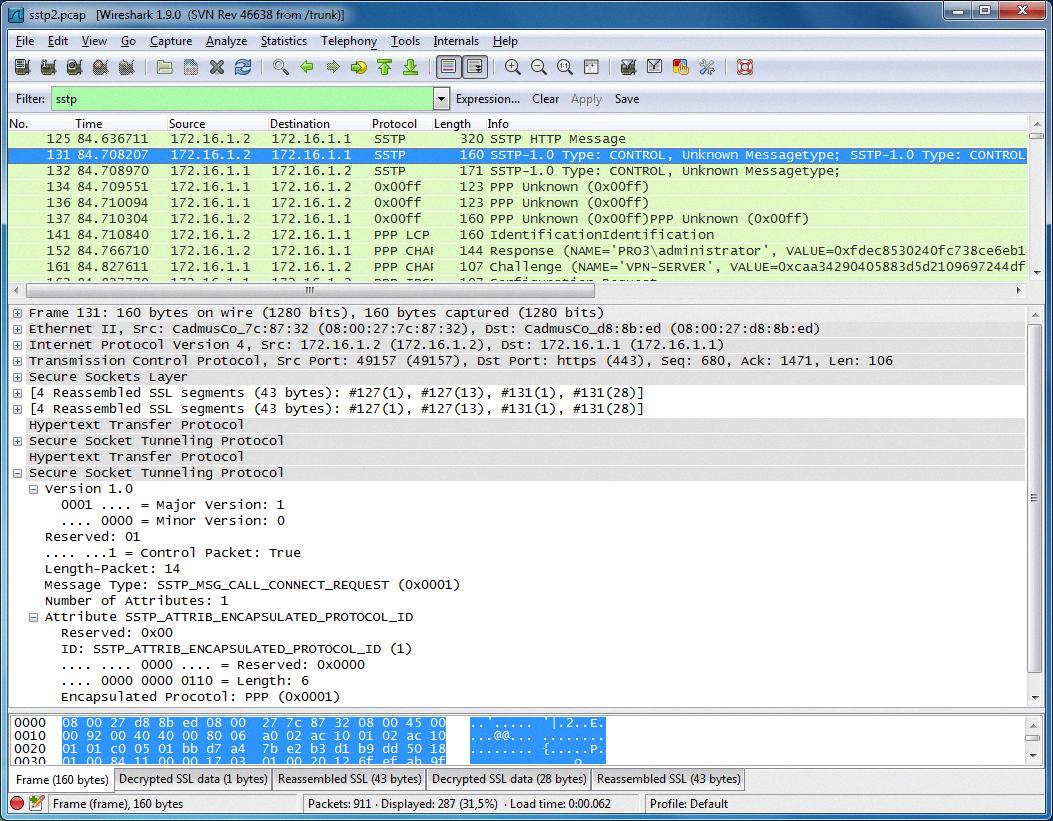Expand Secure Sockets Layer node

(x=17, y=377)
